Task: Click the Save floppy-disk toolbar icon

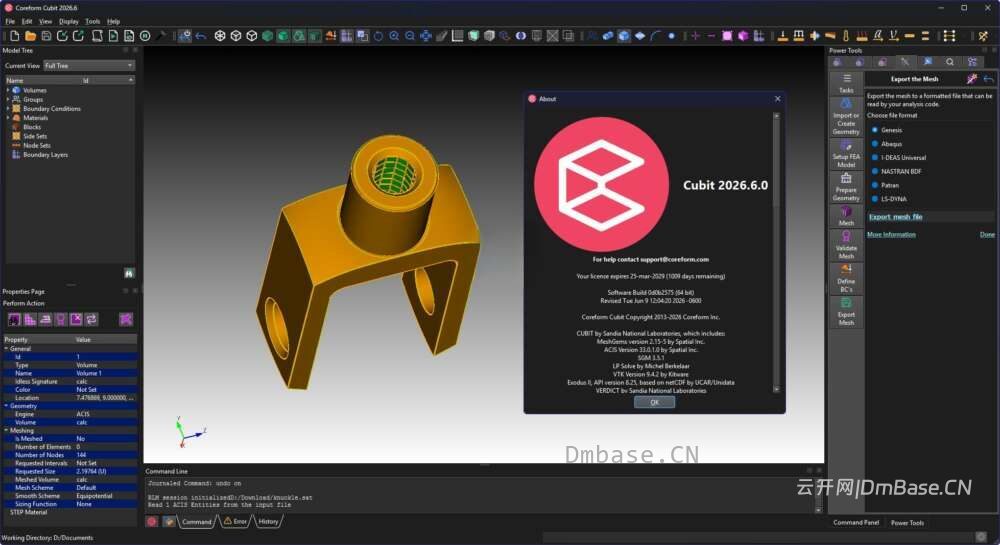Action: 47,36
